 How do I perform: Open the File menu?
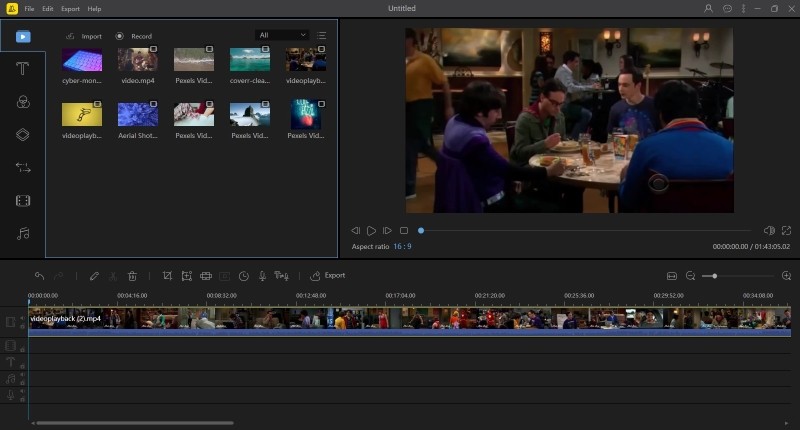(30, 9)
